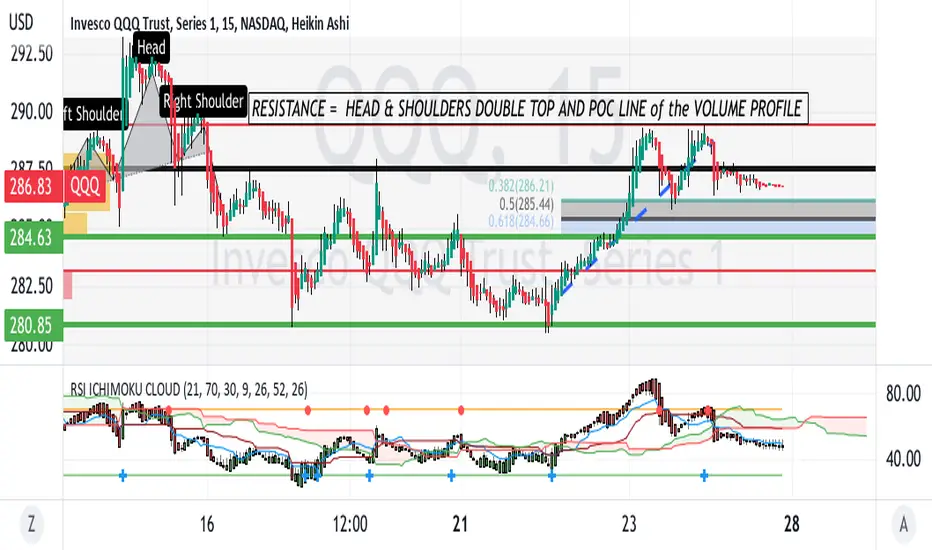
Task: Select the Head pattern label
Action: tap(151, 48)
